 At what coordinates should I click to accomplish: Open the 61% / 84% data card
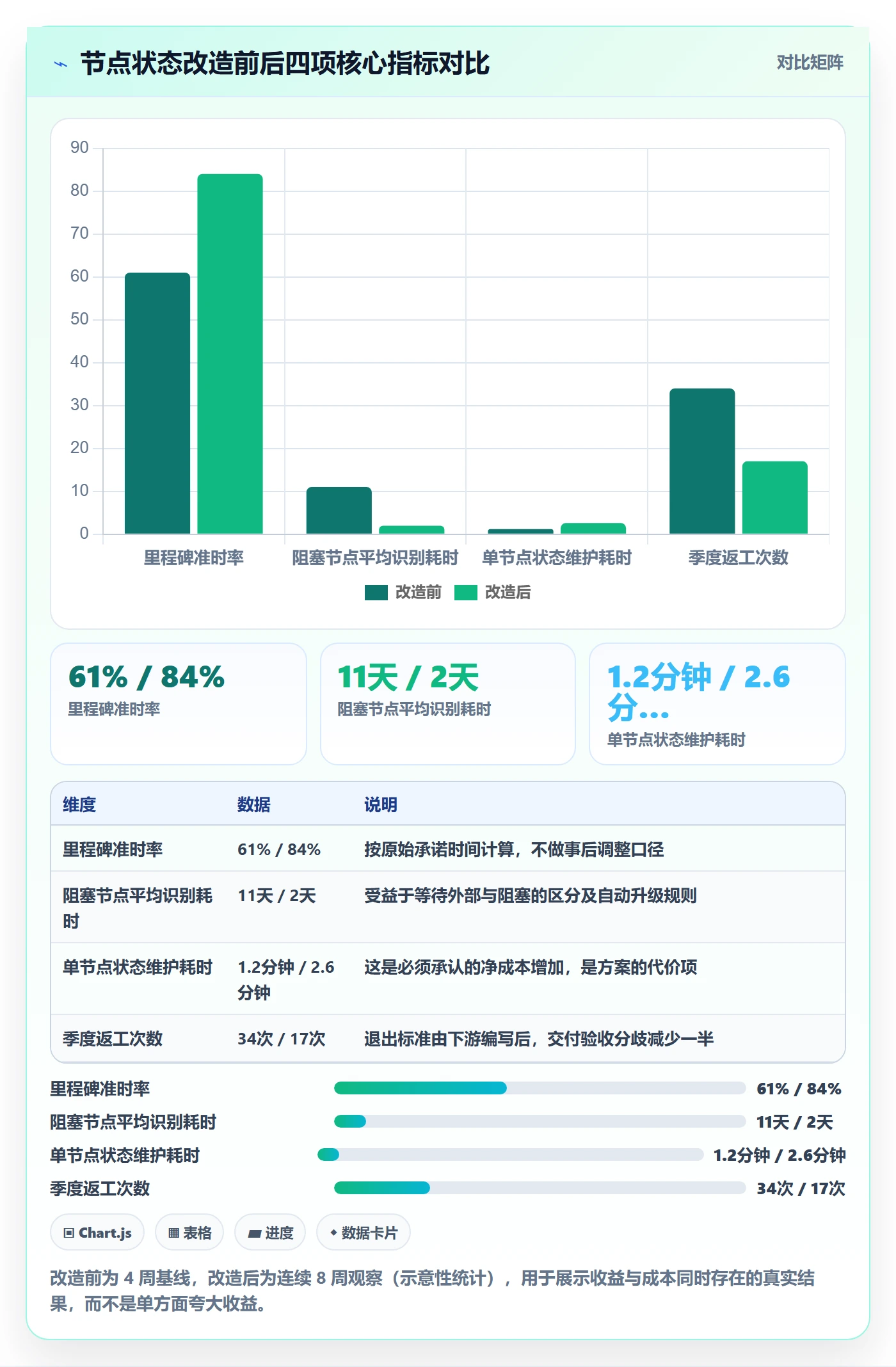pos(179,704)
